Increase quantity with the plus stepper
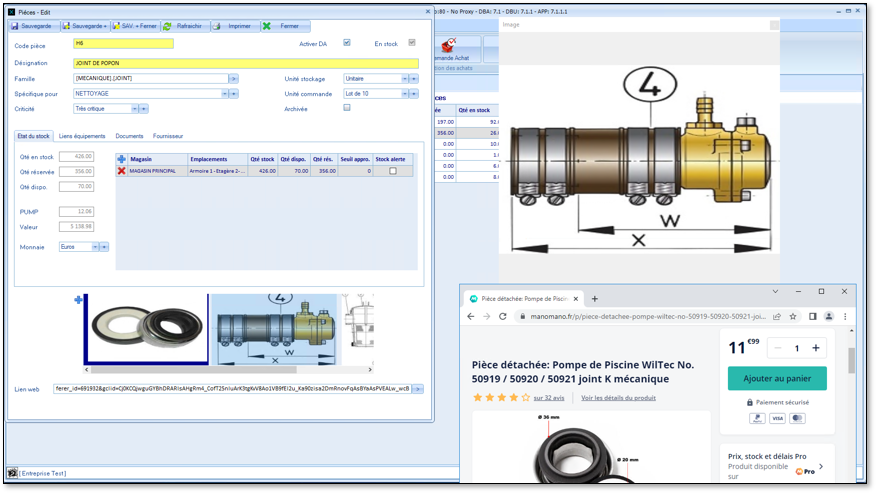Screen dimensions: 876x493 [816, 348]
